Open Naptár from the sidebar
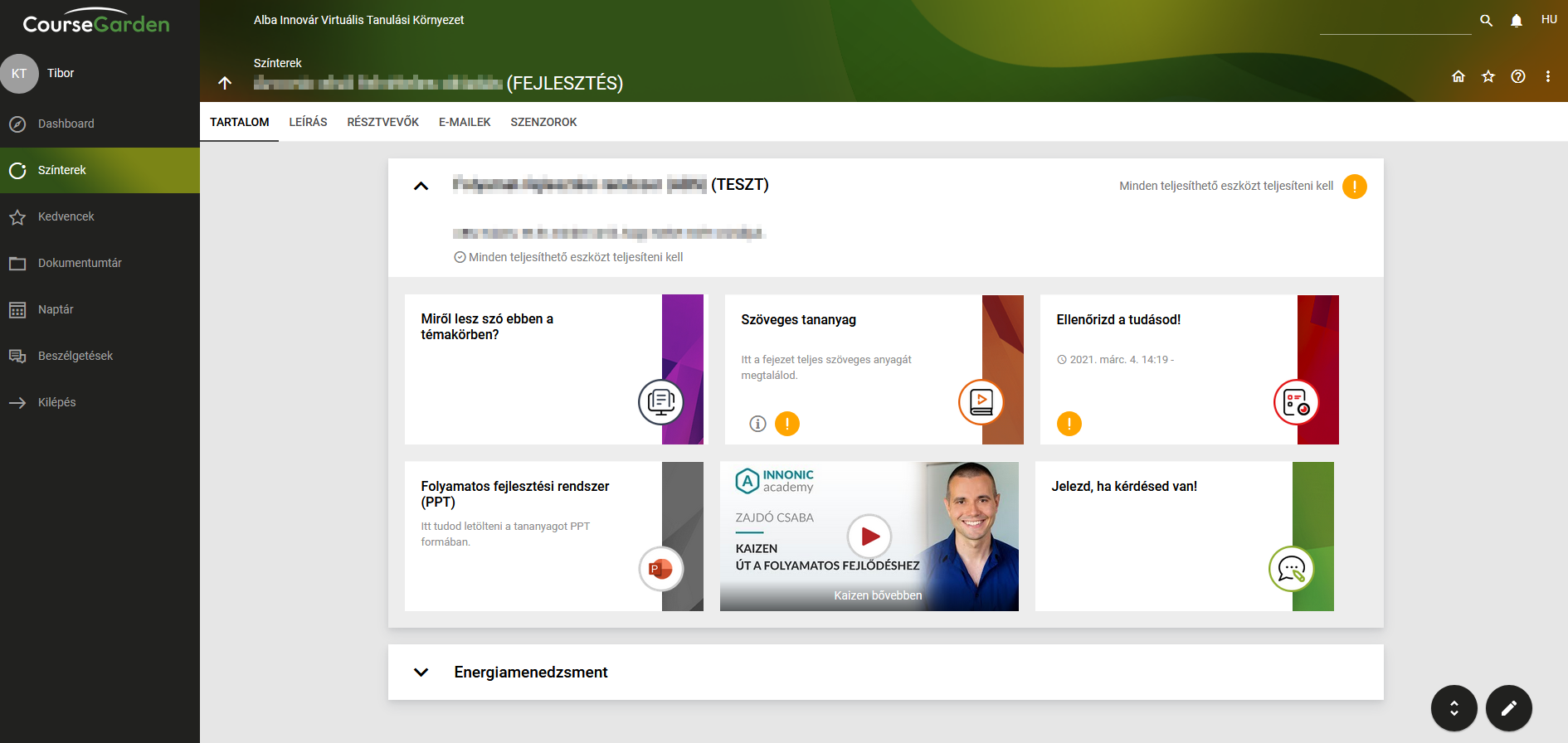Viewport: 1568px width, 743px height. [56, 309]
